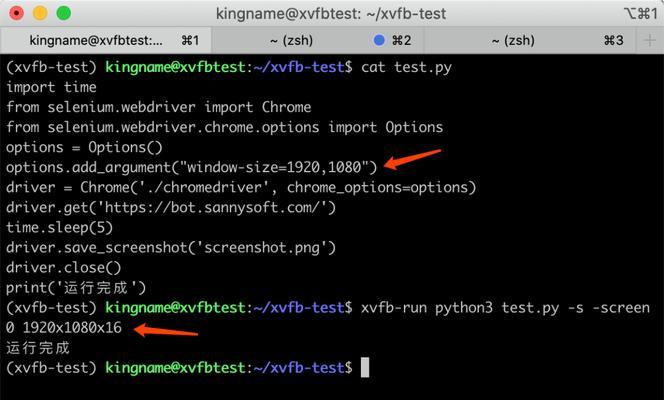Click the cat test.py command text

[x=406, y=67]
